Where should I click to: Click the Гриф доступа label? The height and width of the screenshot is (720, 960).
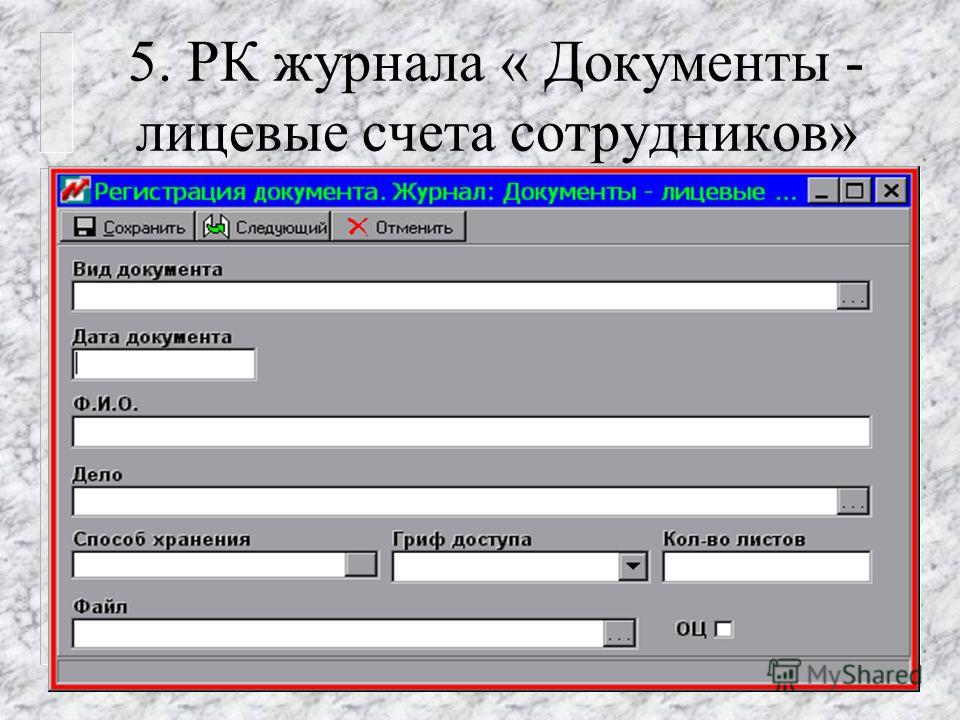point(462,539)
